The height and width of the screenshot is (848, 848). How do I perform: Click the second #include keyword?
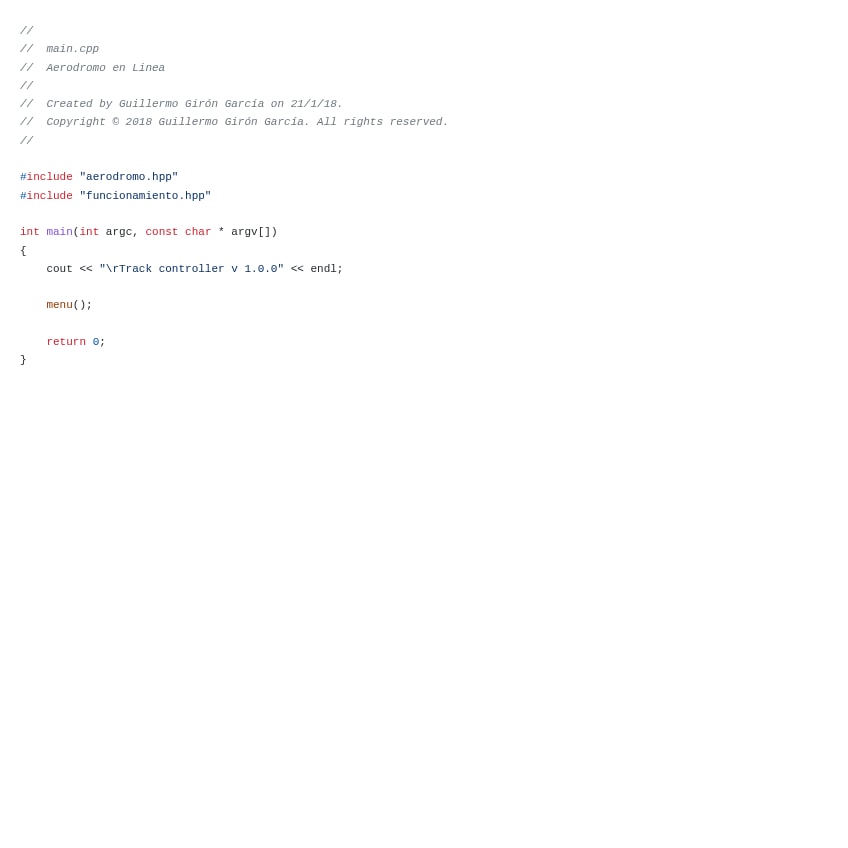coord(46,196)
